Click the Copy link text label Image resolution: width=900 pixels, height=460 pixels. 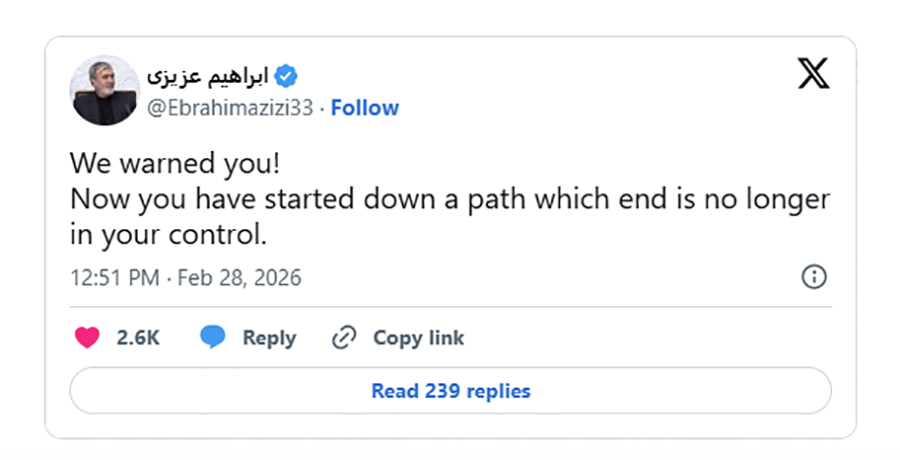point(418,338)
